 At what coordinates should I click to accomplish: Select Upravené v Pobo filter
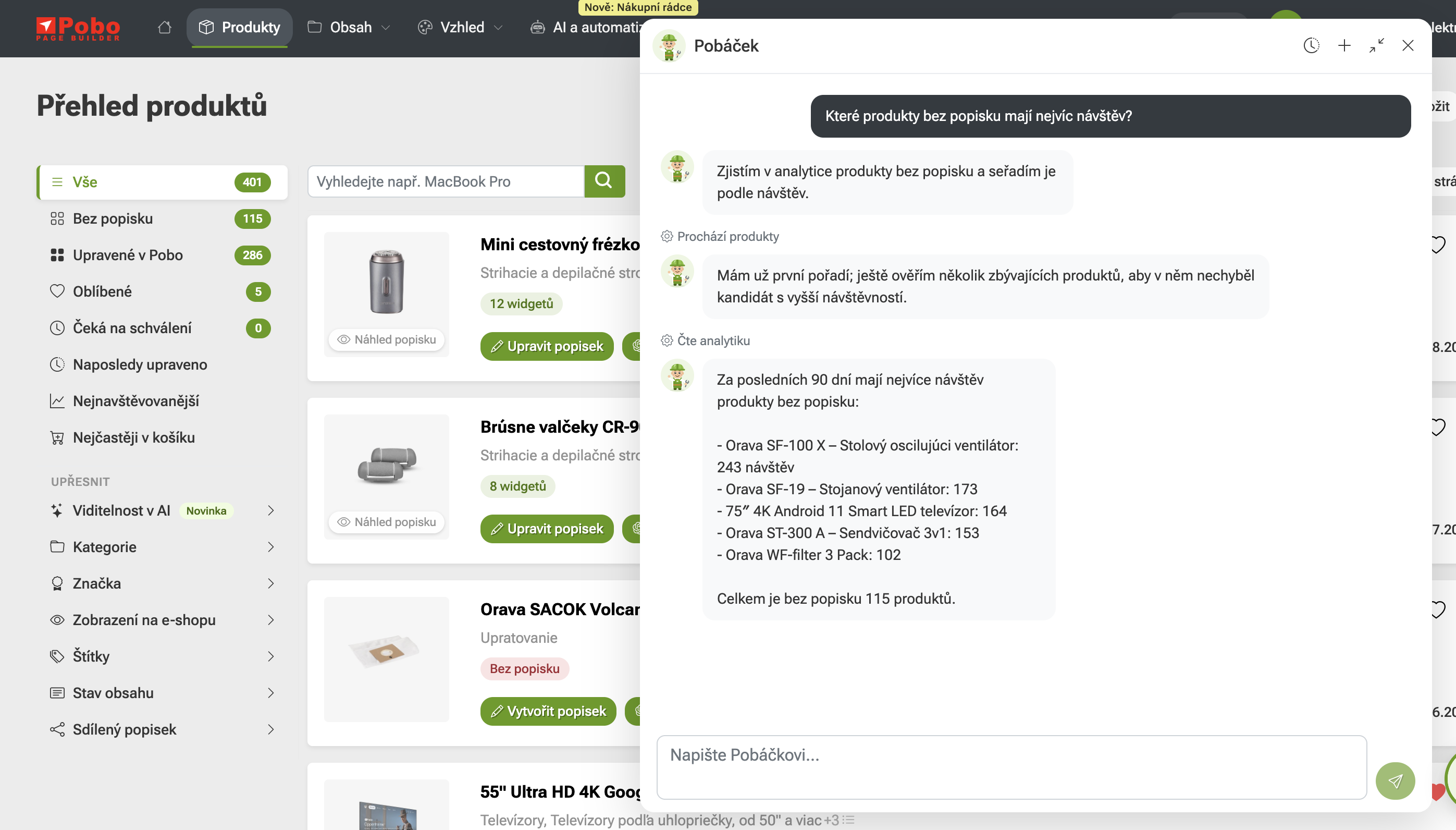point(162,255)
